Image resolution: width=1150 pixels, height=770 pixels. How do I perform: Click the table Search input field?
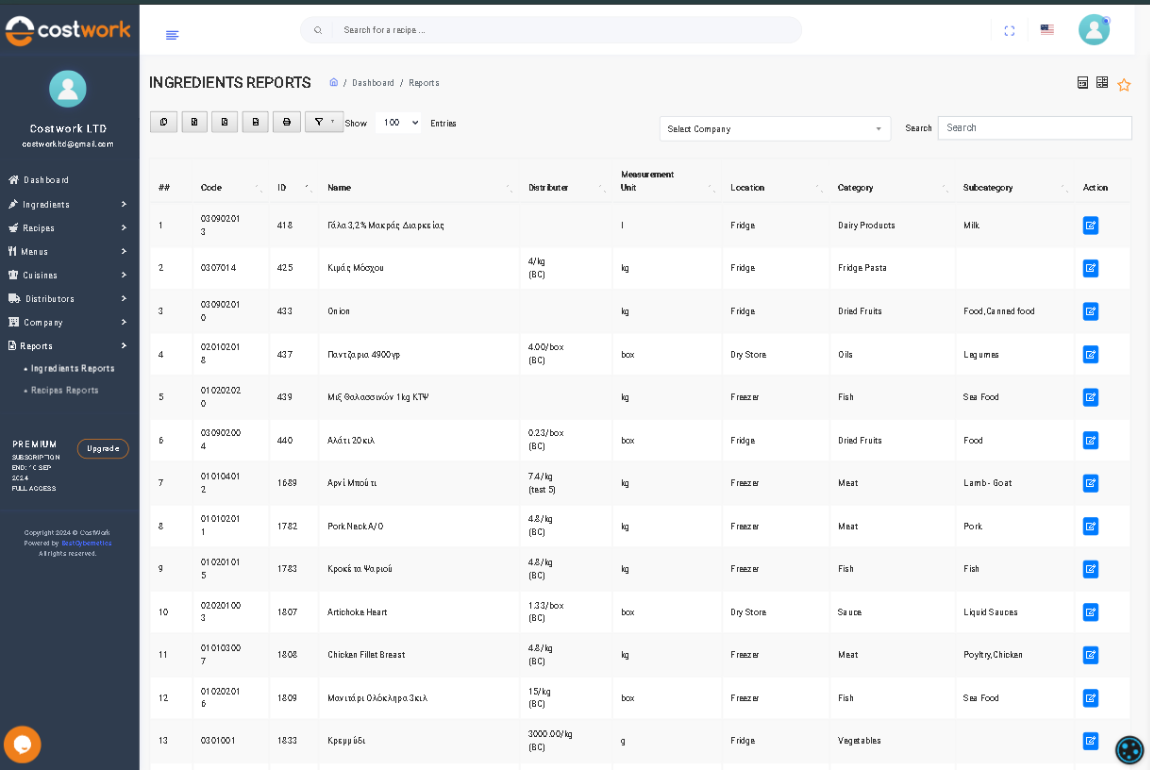(x=1034, y=128)
